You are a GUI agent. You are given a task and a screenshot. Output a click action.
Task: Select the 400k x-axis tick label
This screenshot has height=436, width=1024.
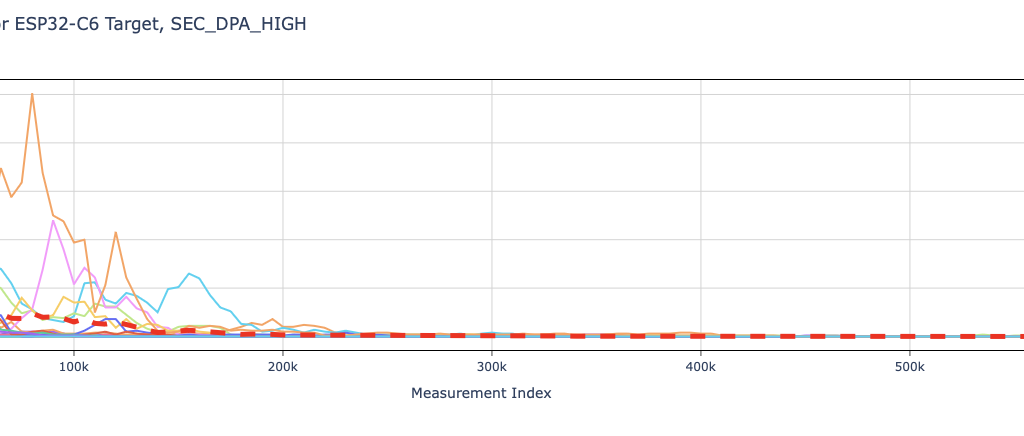[x=701, y=367]
